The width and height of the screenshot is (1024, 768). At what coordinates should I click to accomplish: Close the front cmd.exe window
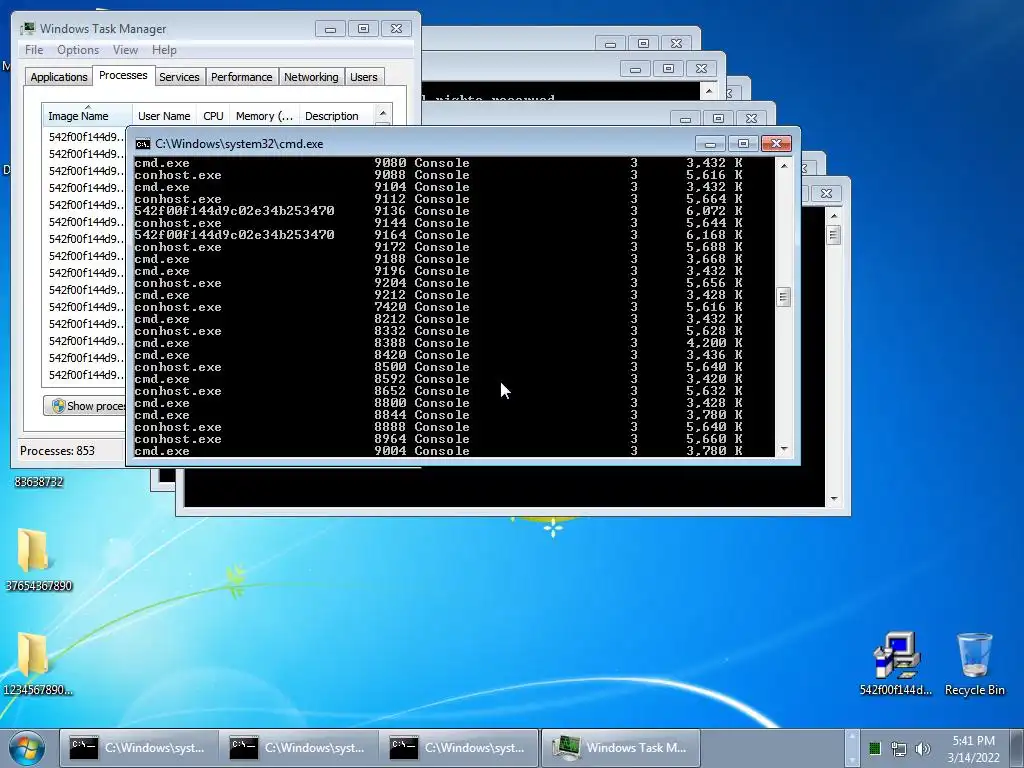(776, 144)
